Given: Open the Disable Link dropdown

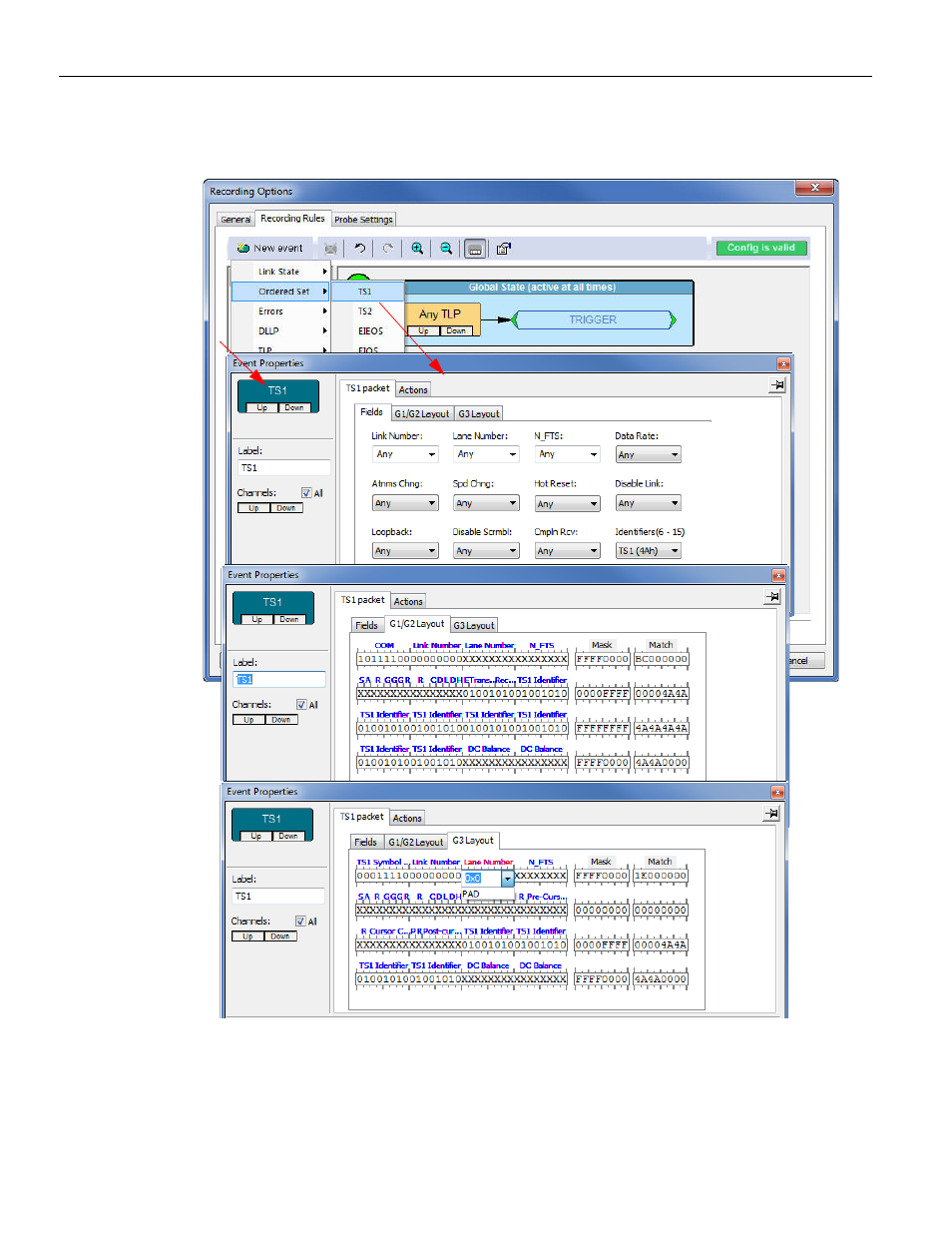Looking at the screenshot, I should [x=649, y=504].
